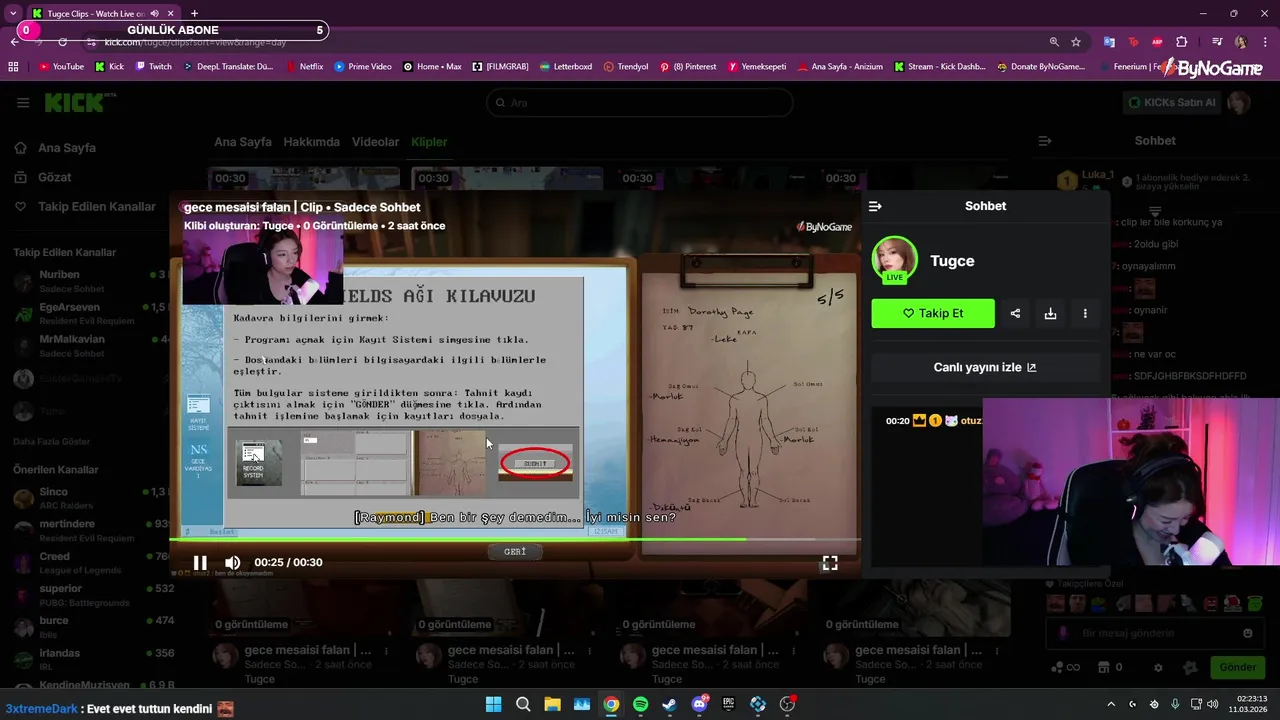Click the Bir mesaj gönderin input
This screenshot has width=1280, height=720.
point(1153,633)
